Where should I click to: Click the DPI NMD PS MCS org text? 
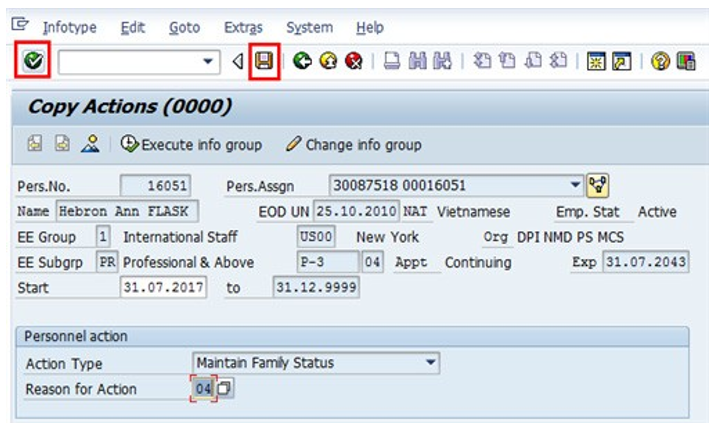point(570,237)
